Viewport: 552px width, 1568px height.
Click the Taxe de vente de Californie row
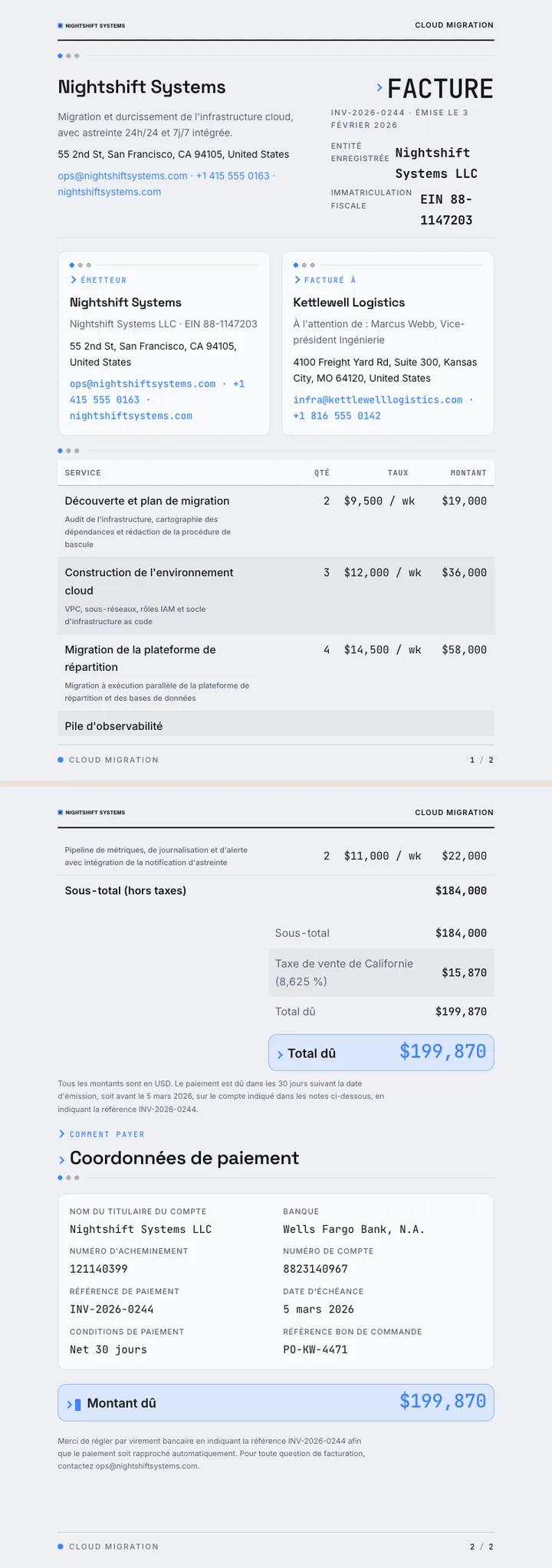coord(381,972)
